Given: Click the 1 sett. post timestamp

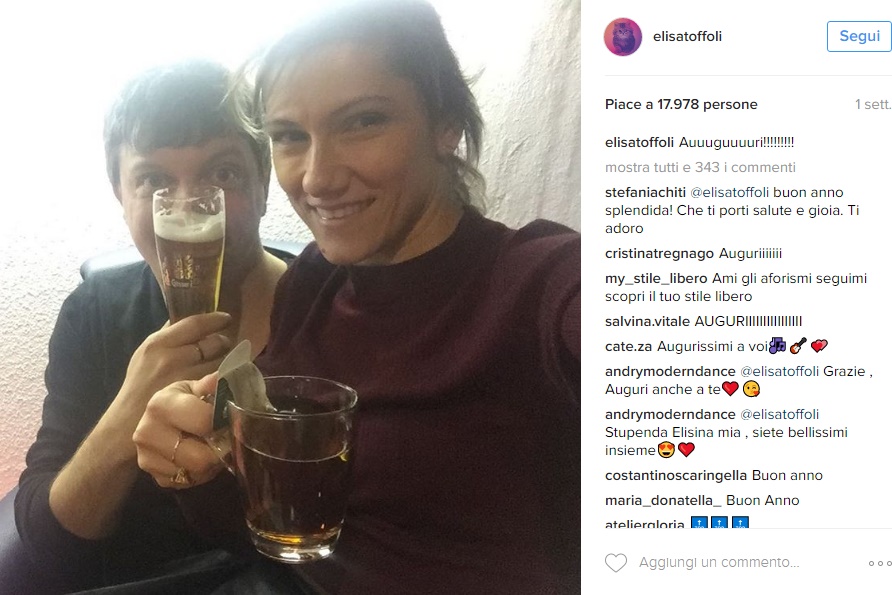Looking at the screenshot, I should tap(873, 105).
